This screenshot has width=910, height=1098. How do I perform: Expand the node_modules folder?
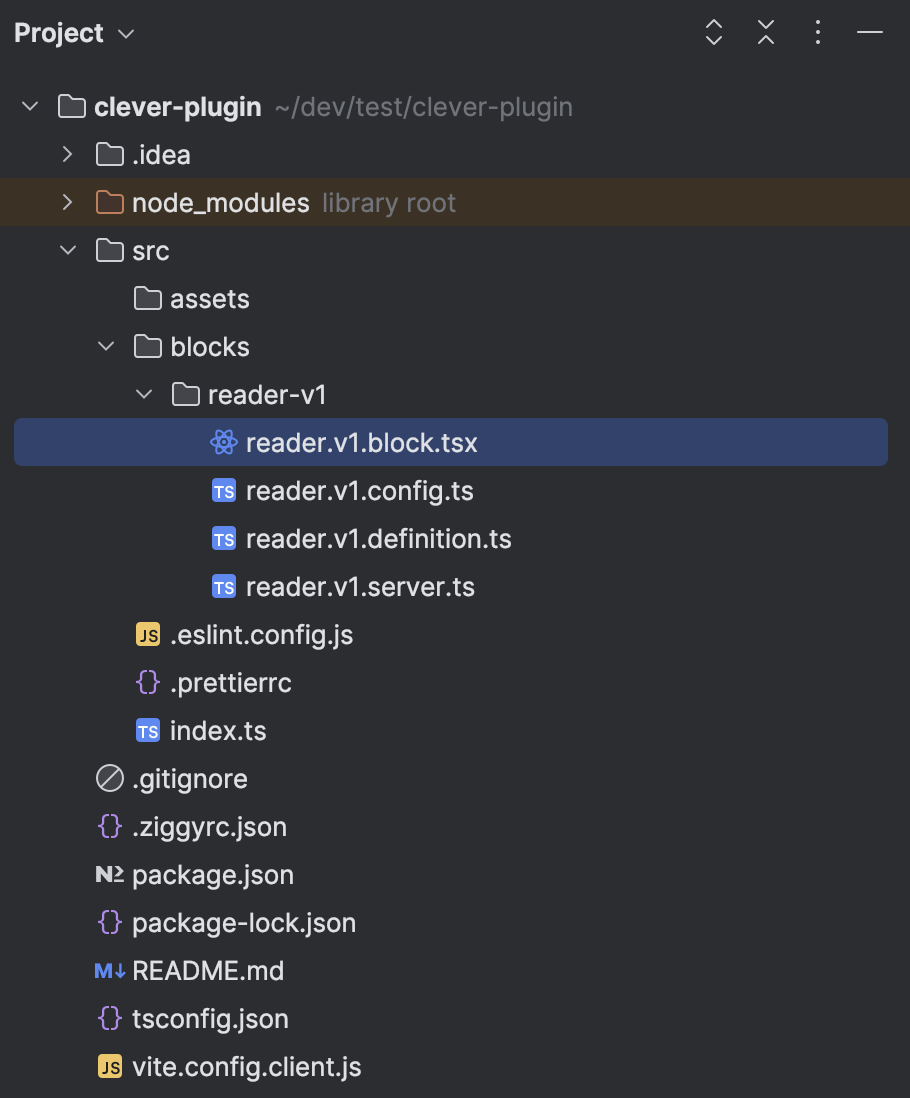click(67, 202)
